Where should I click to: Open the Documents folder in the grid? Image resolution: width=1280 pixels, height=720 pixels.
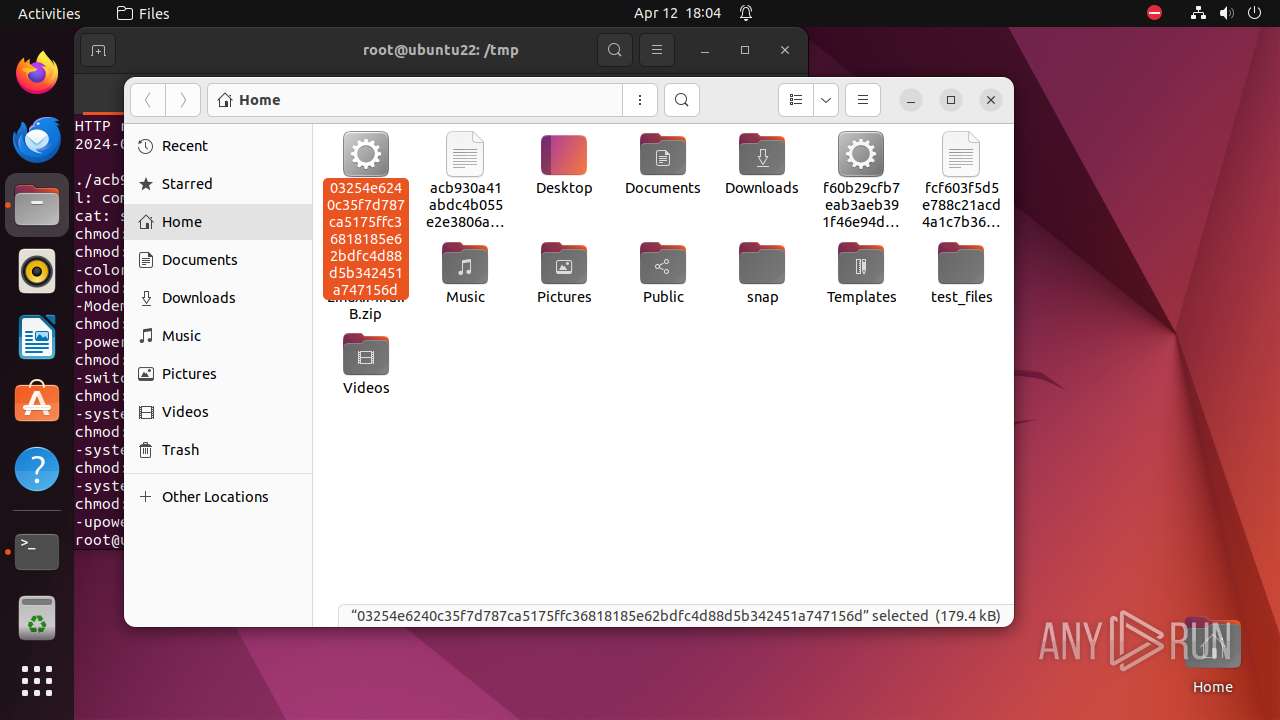point(663,165)
